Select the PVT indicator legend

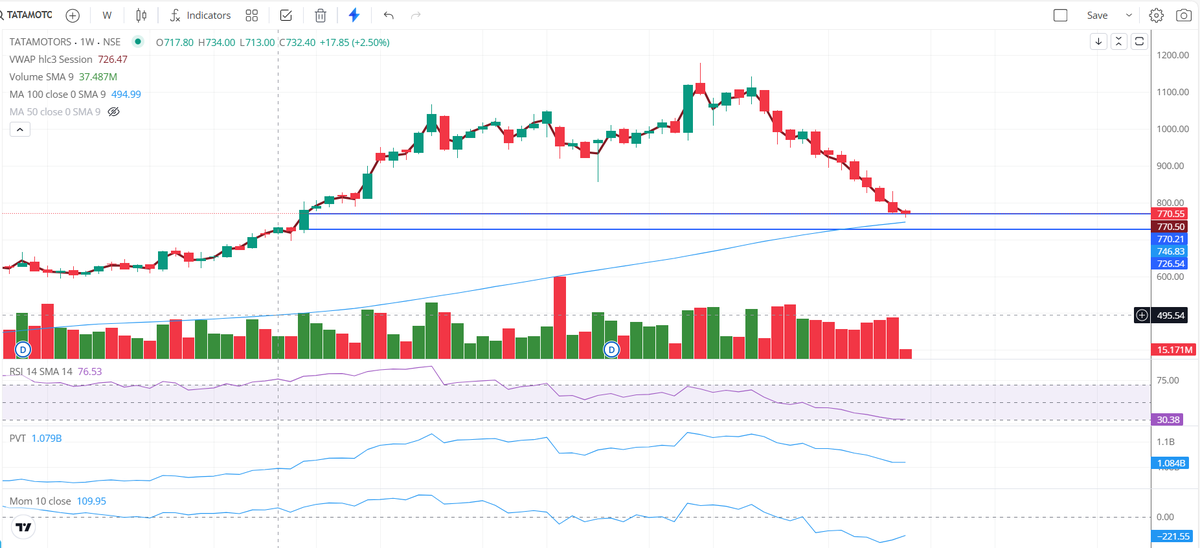[18, 438]
